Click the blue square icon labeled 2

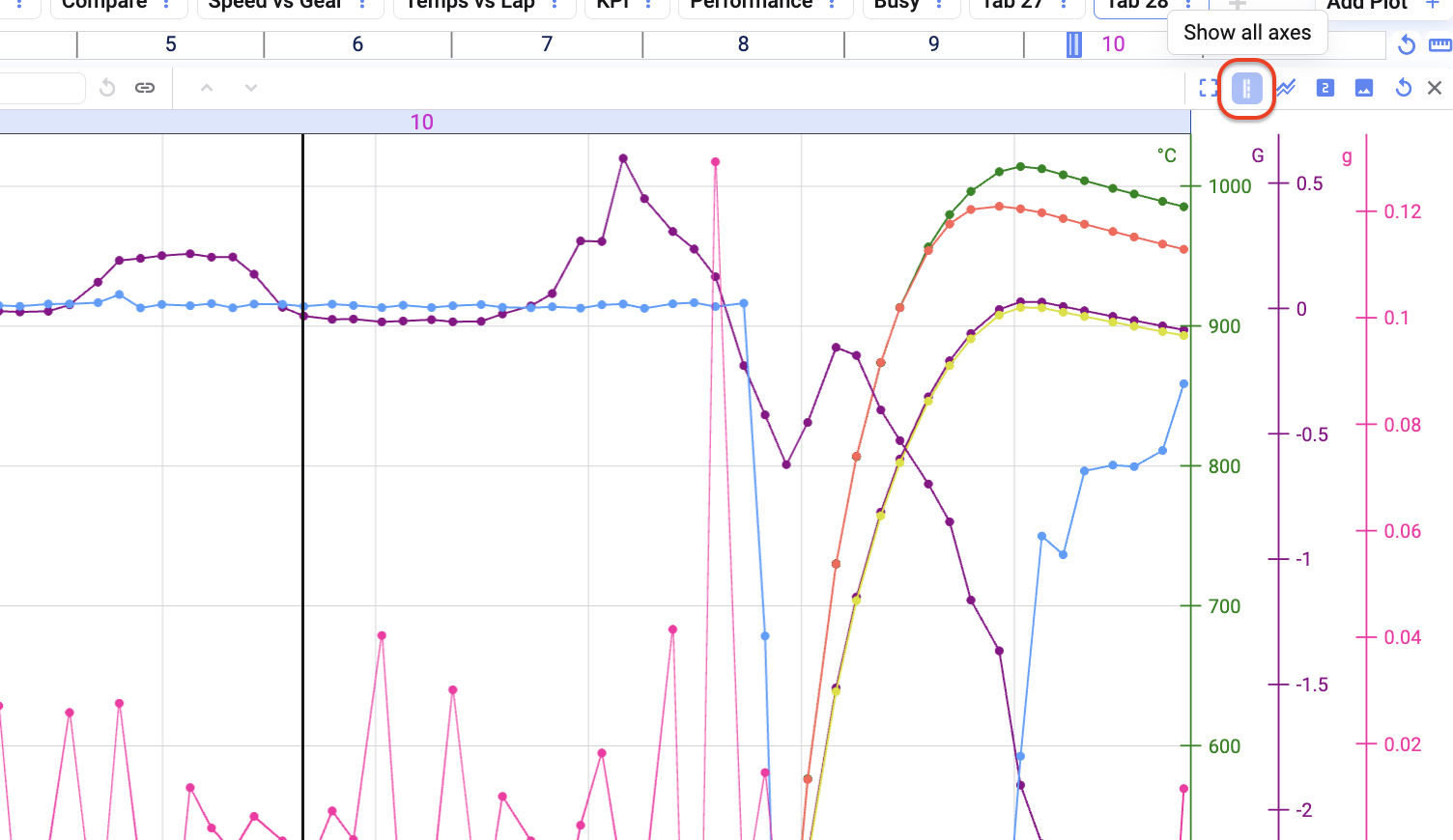pos(1325,88)
